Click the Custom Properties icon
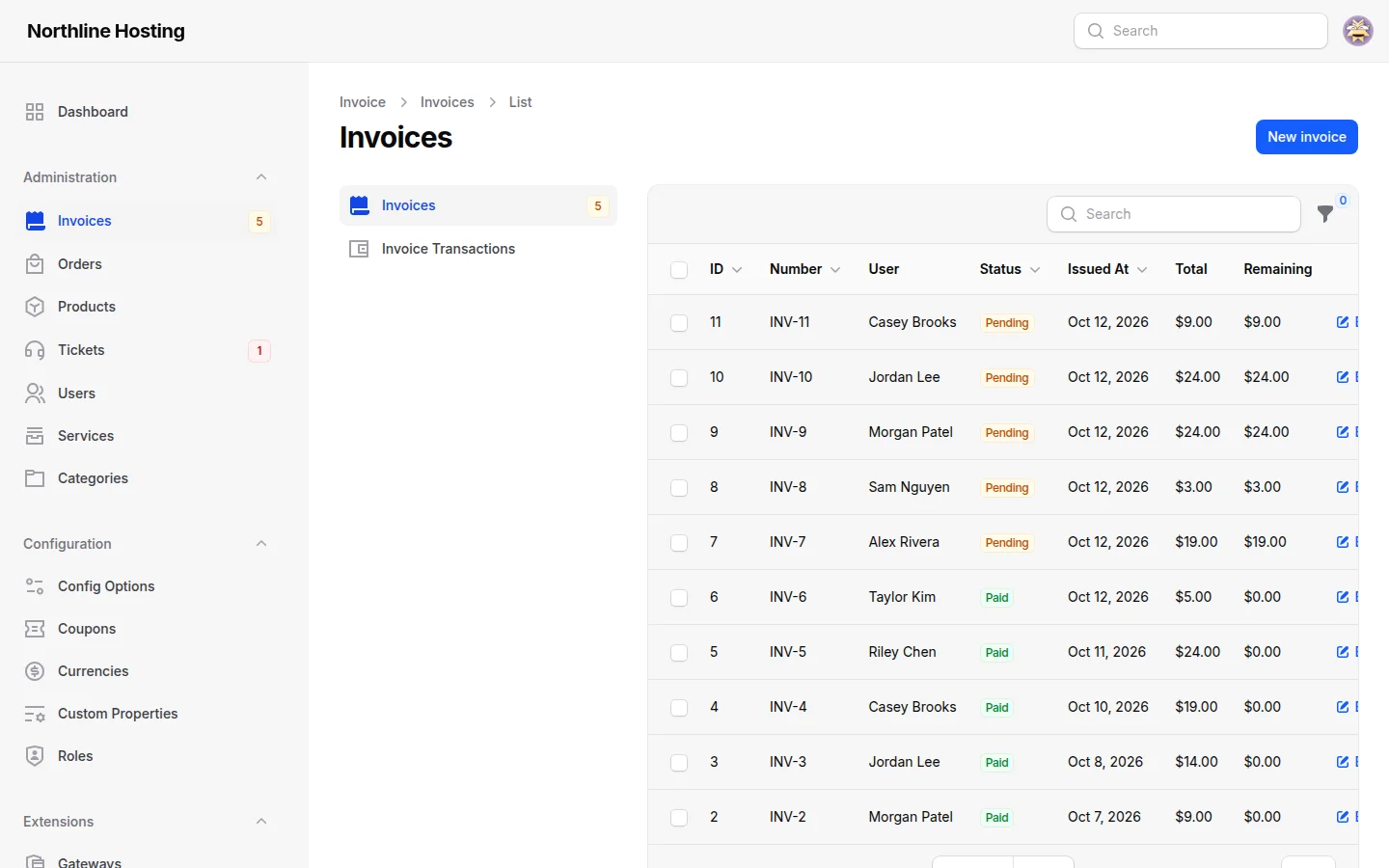This screenshot has width=1389, height=868. (x=35, y=714)
